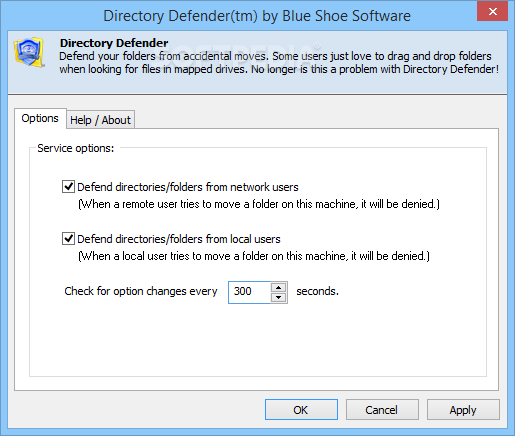
Task: Confirm settings with the OK button
Action: point(301,410)
